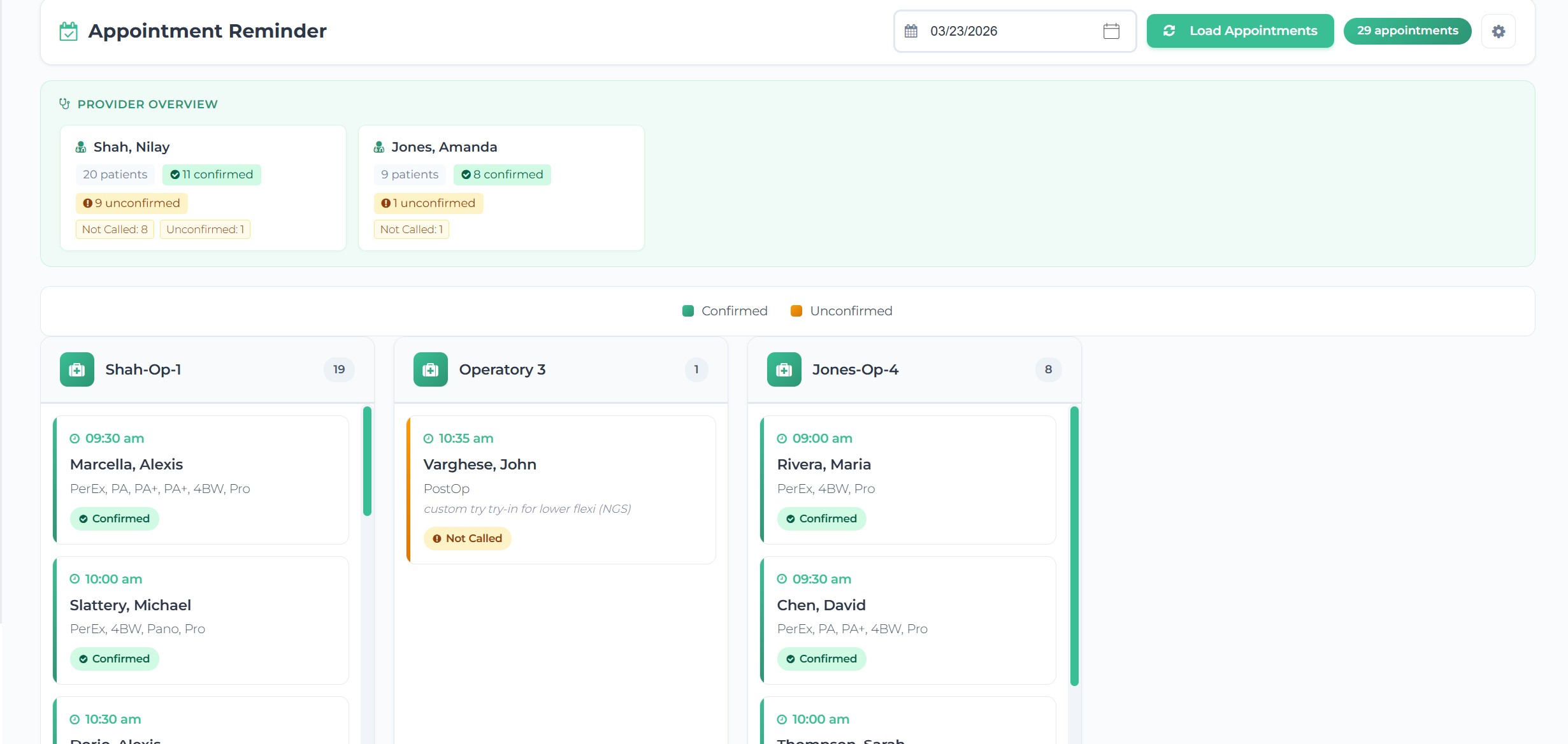Screen dimensions: 1568x744
Task: Click the doctor icon beside Shah, Nilay
Action: (81, 147)
